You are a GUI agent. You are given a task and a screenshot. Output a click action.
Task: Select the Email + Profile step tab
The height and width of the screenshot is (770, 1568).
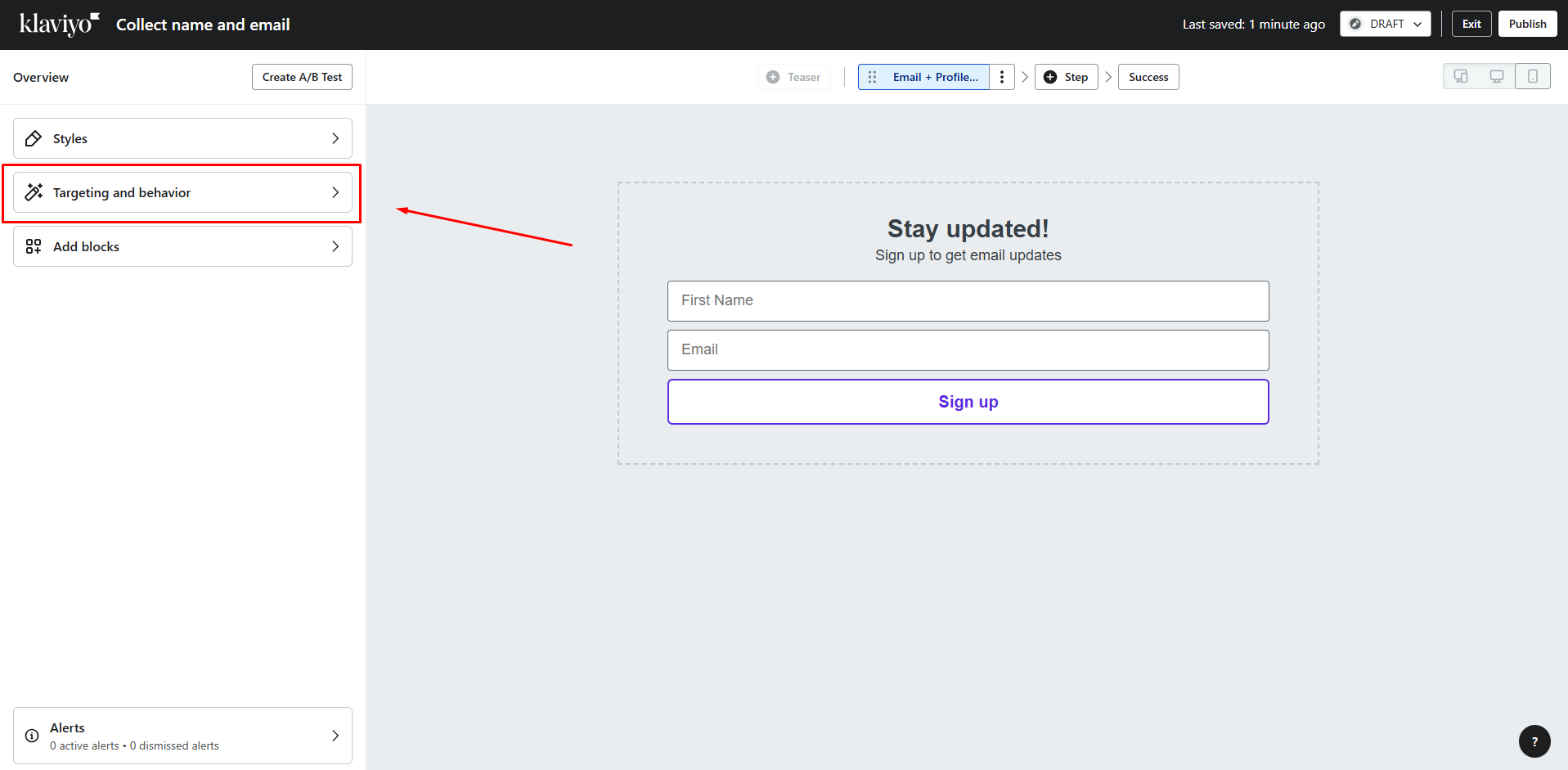tap(935, 77)
